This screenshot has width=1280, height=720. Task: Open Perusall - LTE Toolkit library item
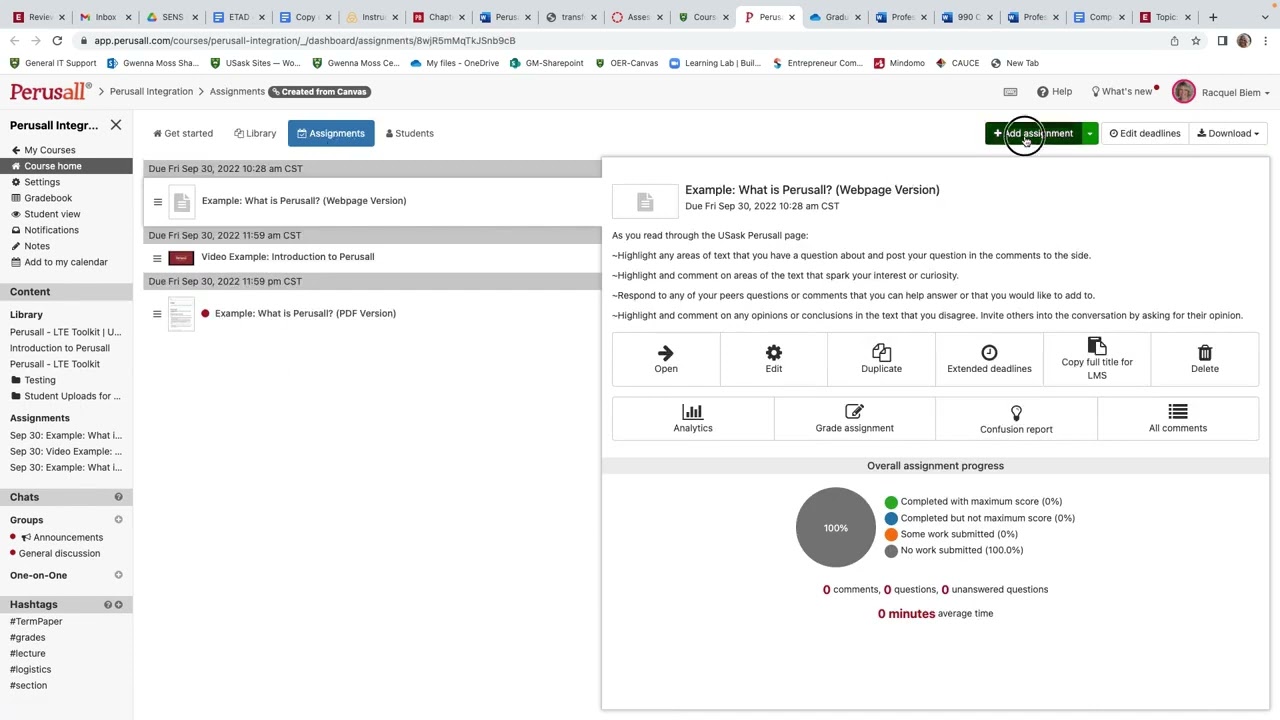tap(55, 364)
